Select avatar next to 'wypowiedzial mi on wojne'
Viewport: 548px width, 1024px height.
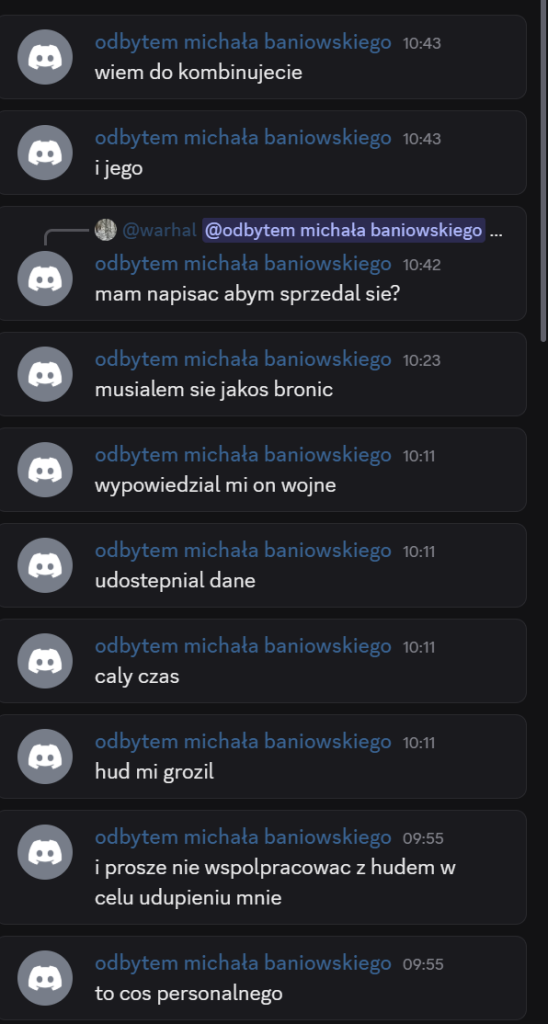coord(45,470)
